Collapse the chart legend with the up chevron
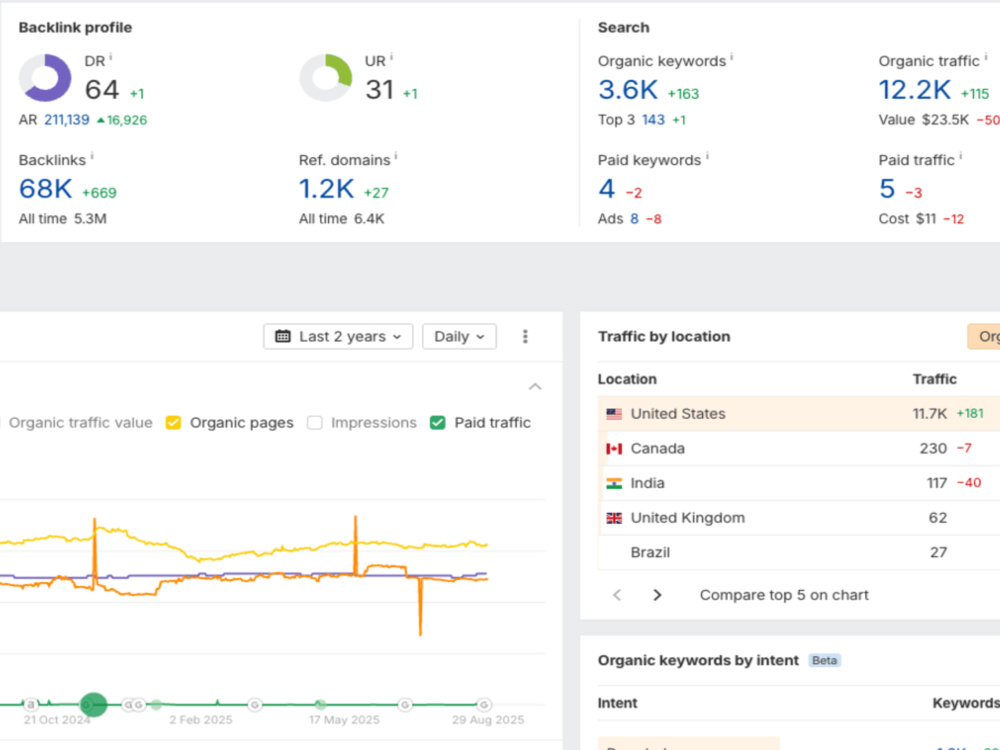Screen dimensions: 1000x750 pos(535,386)
